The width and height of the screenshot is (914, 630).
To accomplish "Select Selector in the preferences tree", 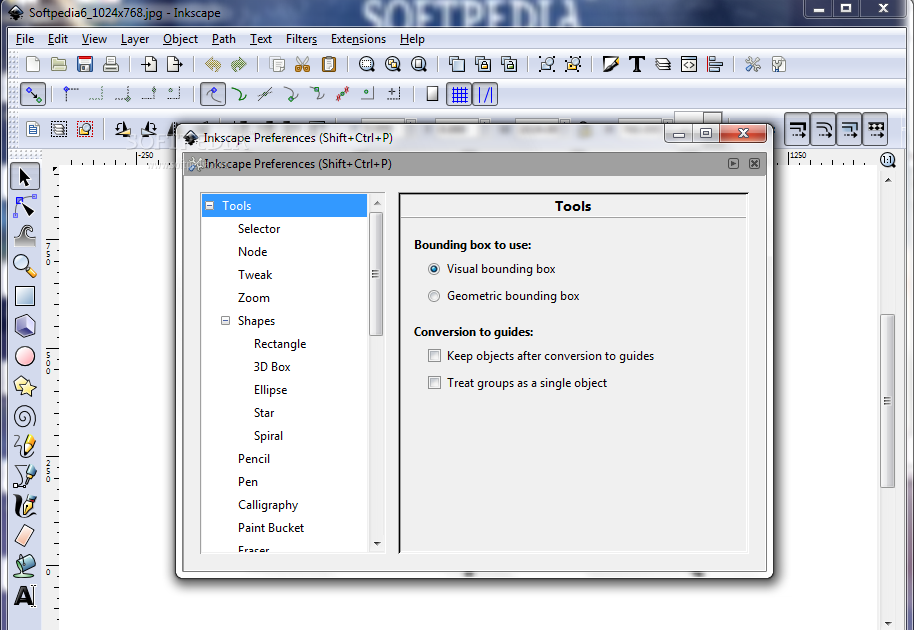I will (x=259, y=229).
